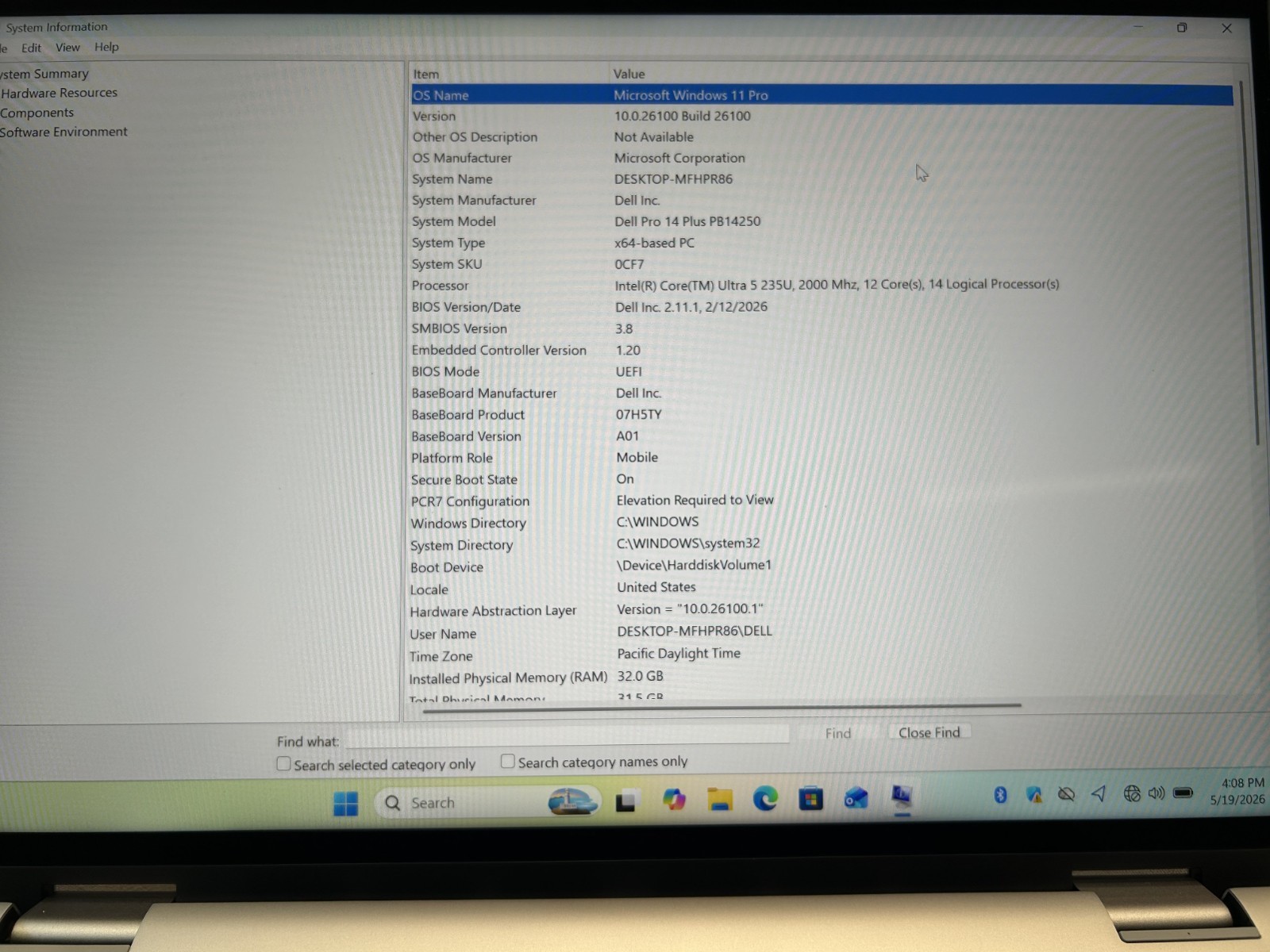Select the Windows Directory row
This screenshot has height=952, width=1270.
822,523
